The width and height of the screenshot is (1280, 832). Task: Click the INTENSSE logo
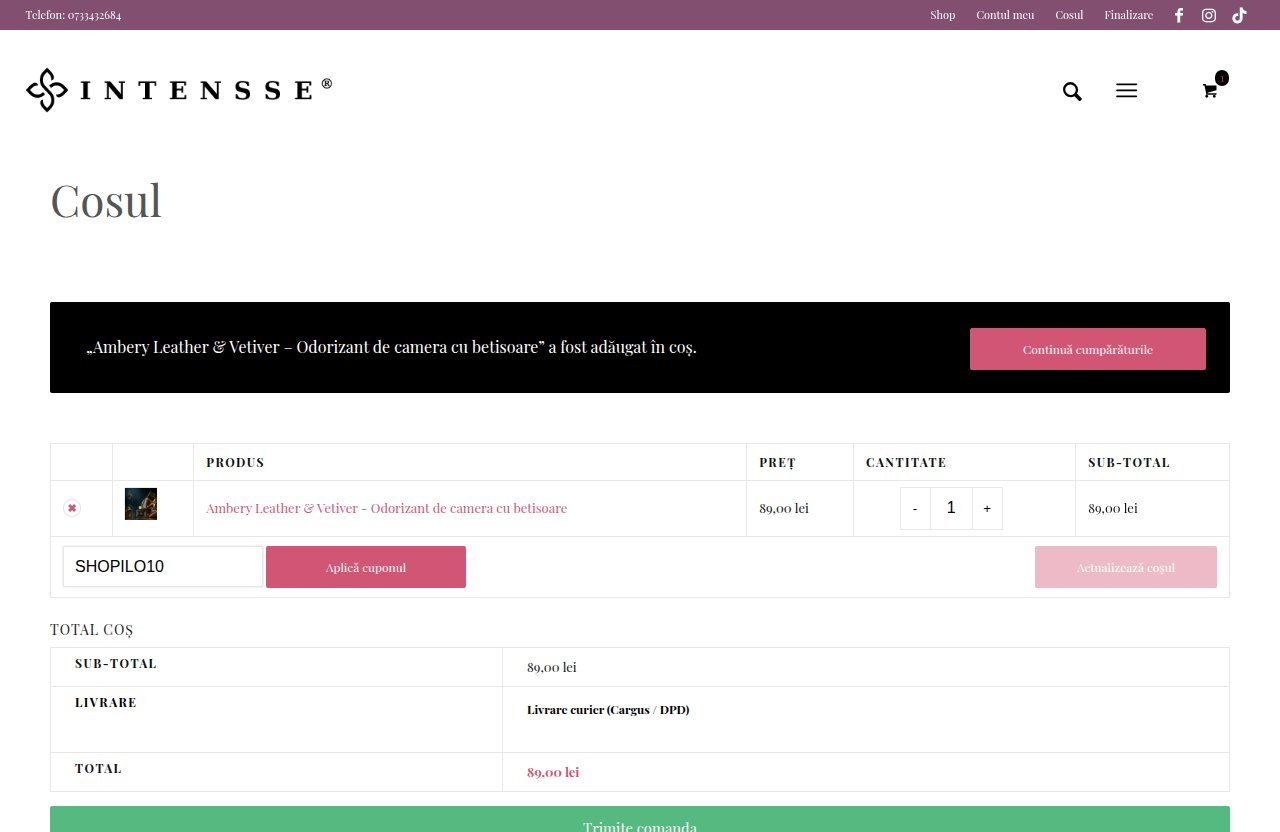coord(179,90)
